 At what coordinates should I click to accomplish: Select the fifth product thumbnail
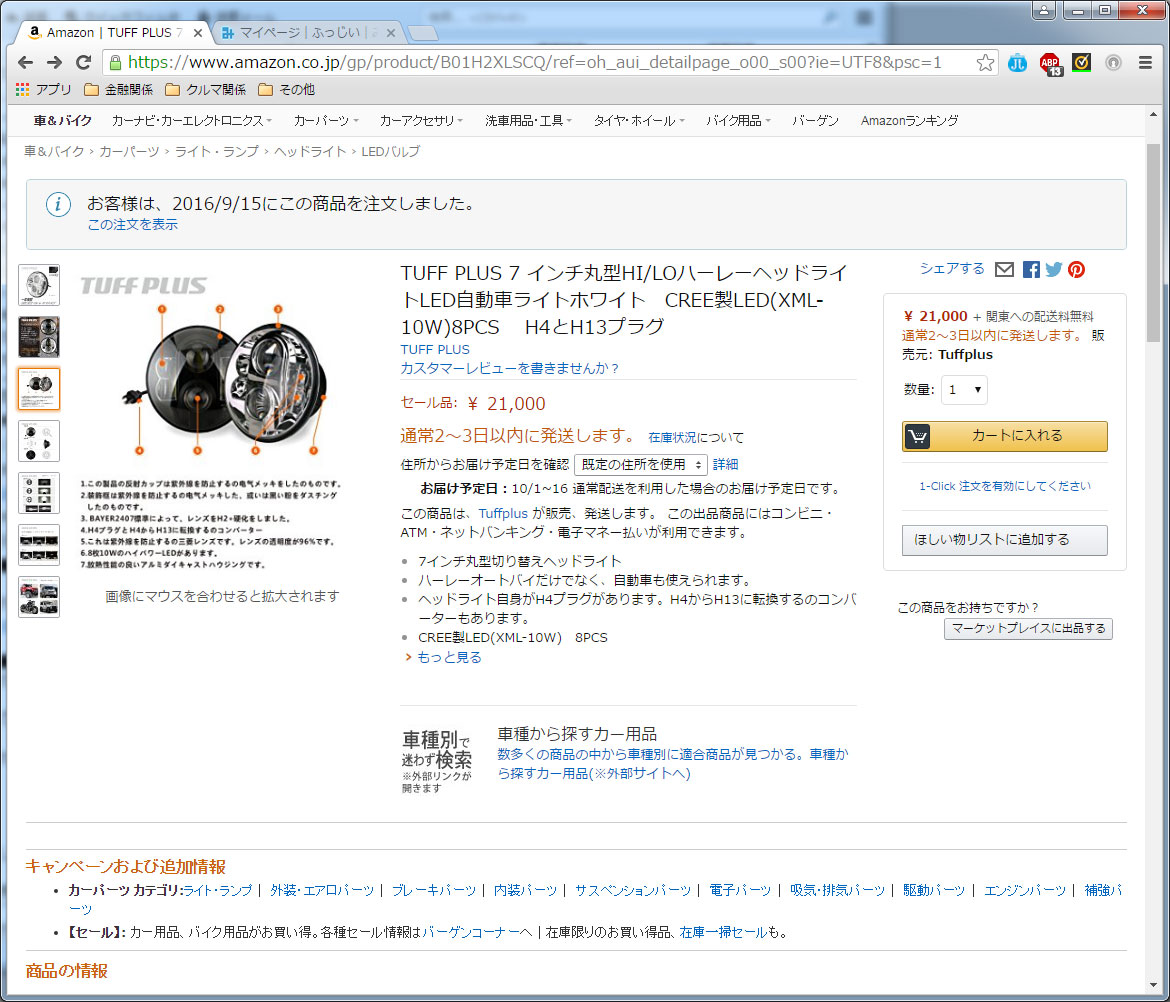pyautogui.click(x=39, y=493)
